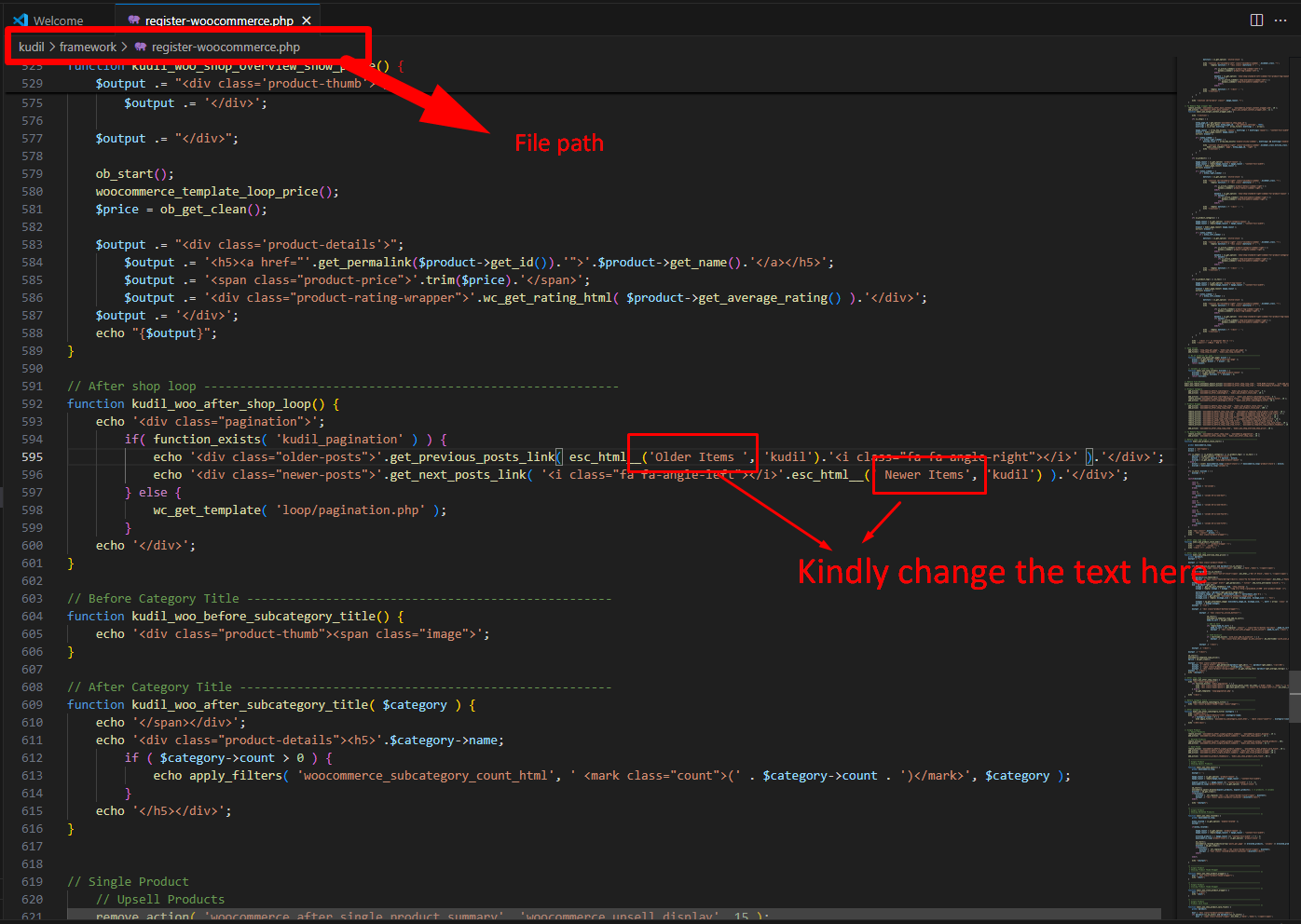Click the PHP elephant icon in the editor tab
Screen dimensions: 1301x924
click(x=134, y=20)
